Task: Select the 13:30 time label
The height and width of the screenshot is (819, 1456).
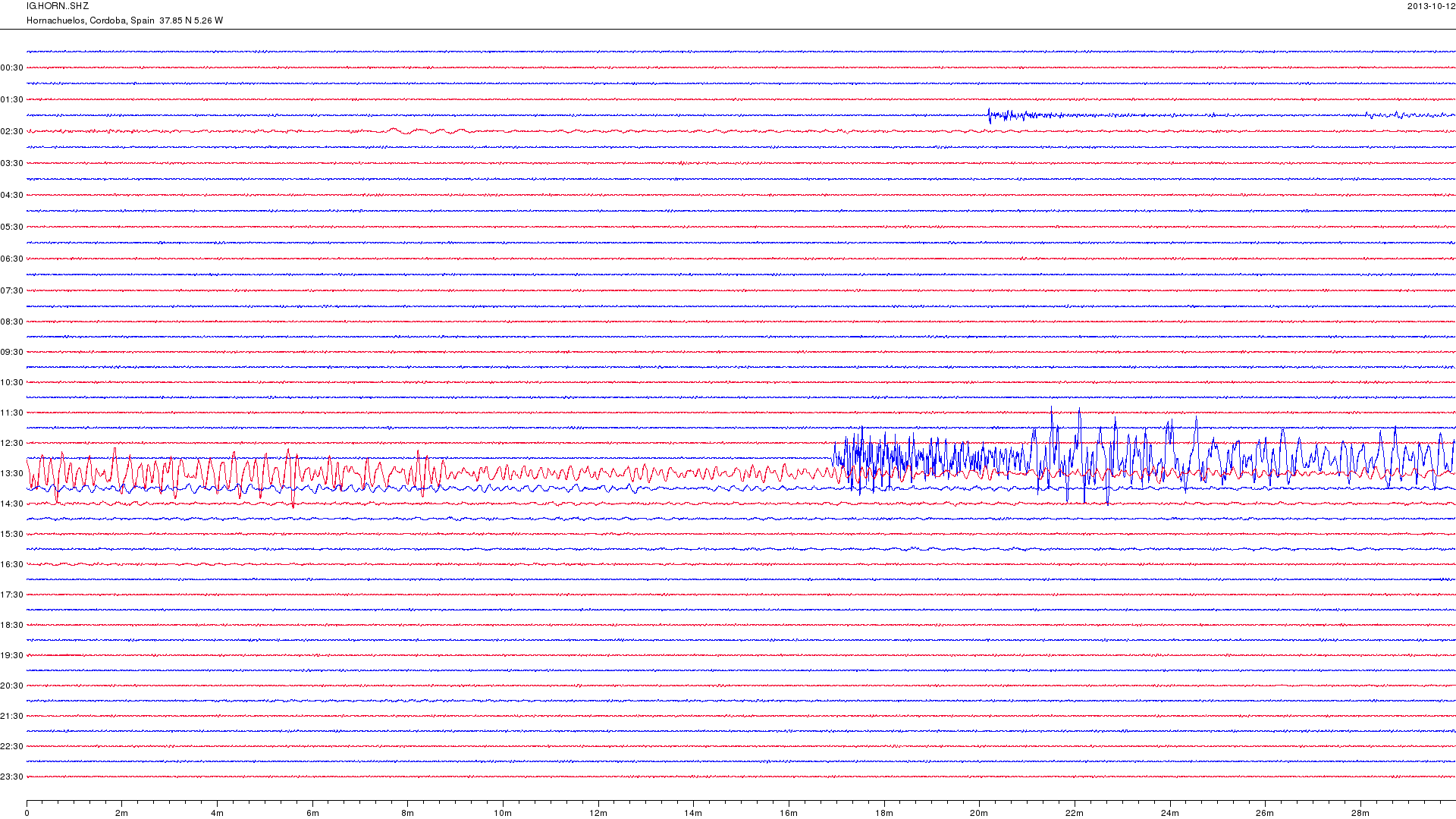Action: pyautogui.click(x=12, y=473)
